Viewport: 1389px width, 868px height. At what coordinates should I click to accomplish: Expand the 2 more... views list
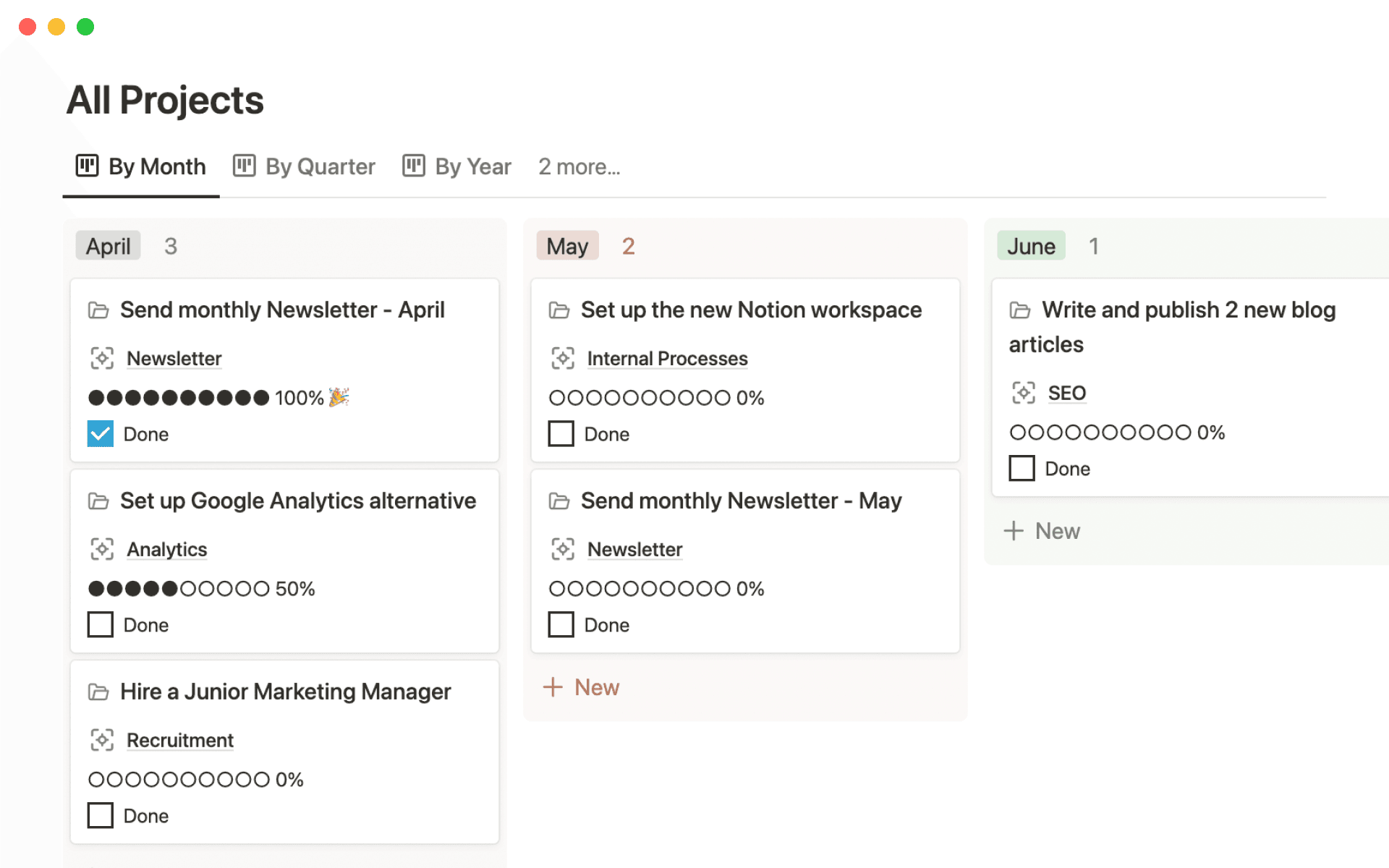pos(579,167)
